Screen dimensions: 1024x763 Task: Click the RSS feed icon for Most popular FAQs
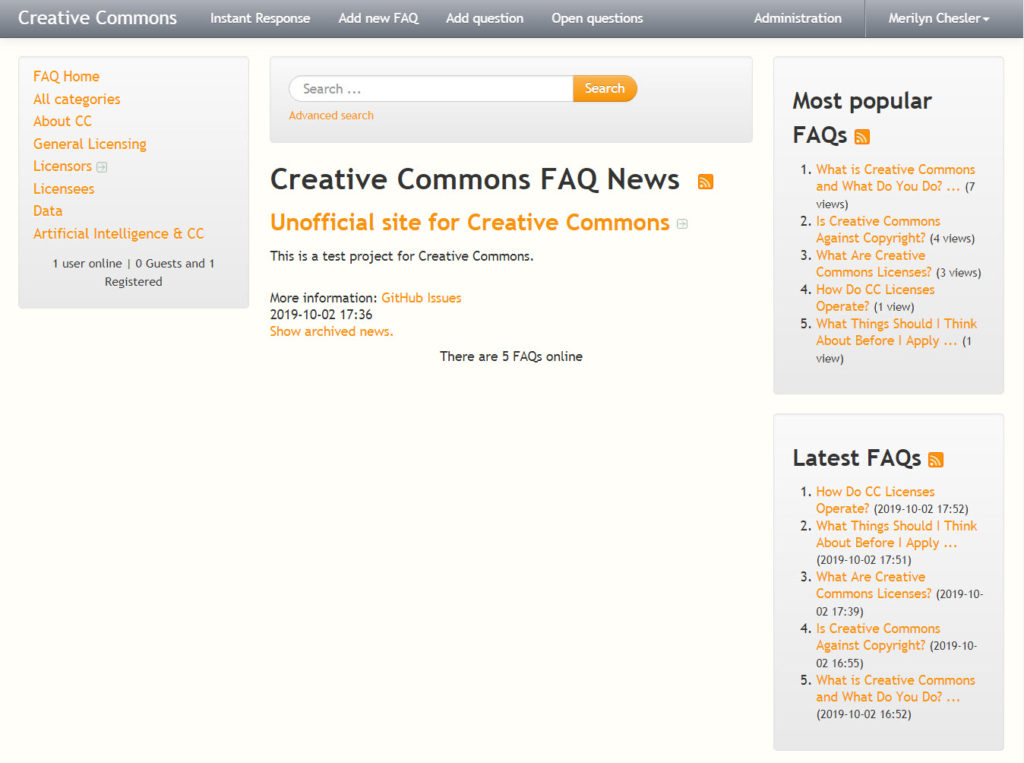click(x=862, y=137)
